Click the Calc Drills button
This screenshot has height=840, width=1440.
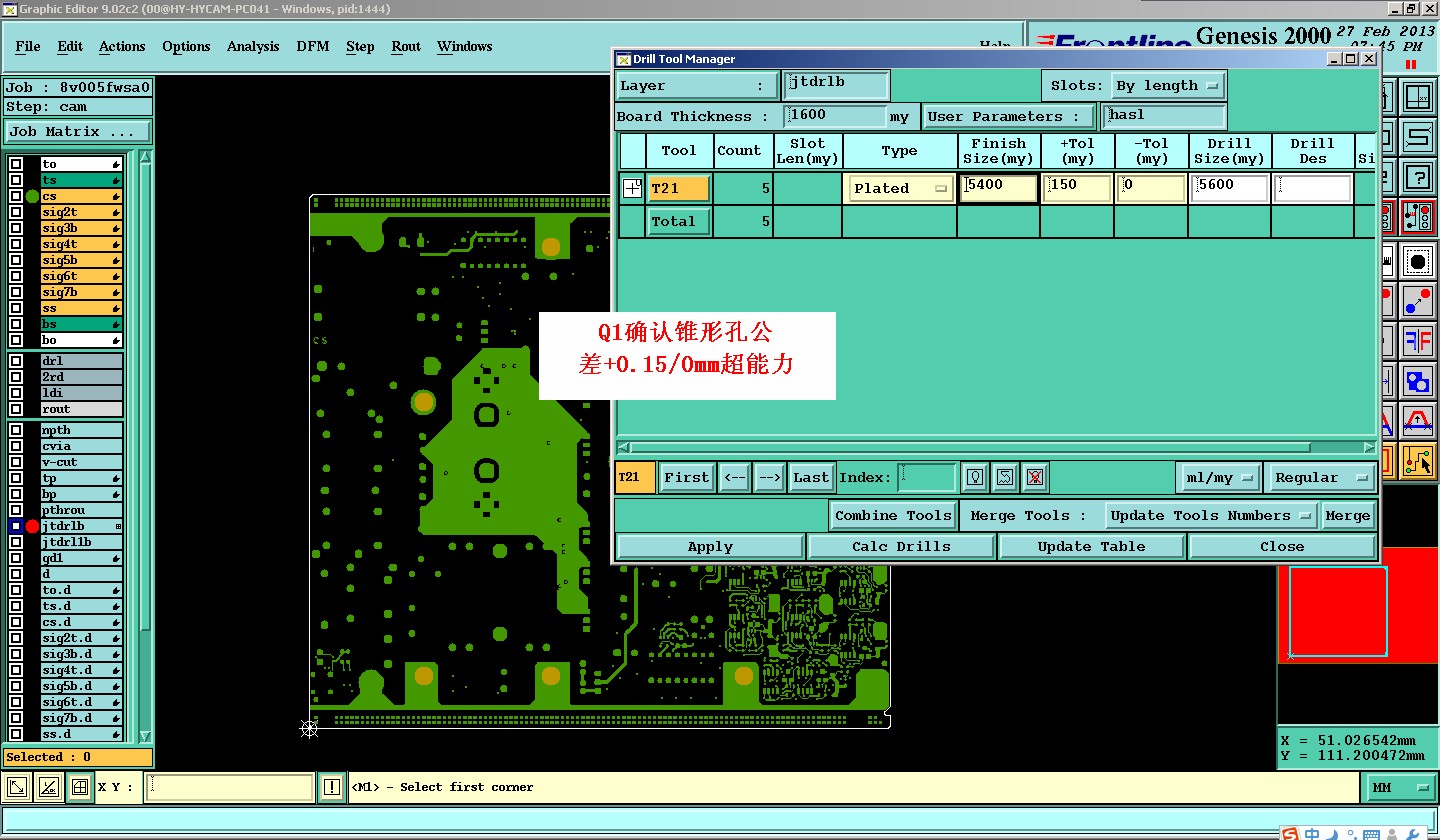click(901, 547)
